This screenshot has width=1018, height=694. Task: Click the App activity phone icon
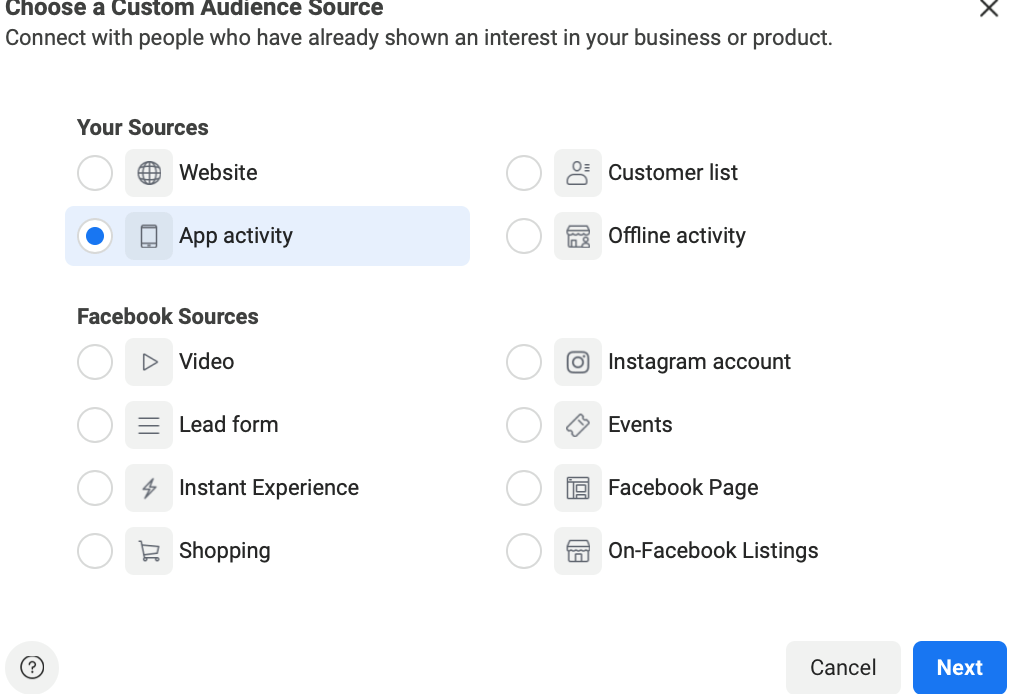148,235
